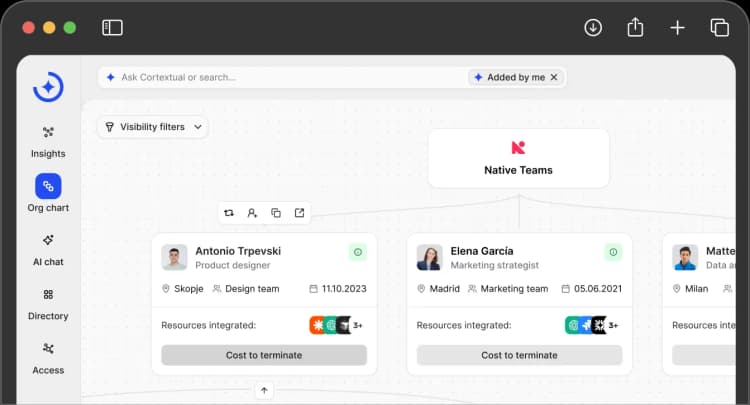Click the profile photo on the Milan card

coord(685,257)
